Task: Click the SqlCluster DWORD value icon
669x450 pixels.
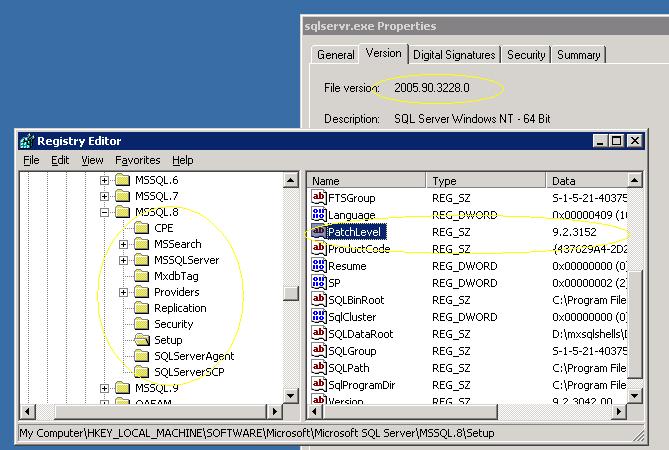Action: (x=319, y=317)
